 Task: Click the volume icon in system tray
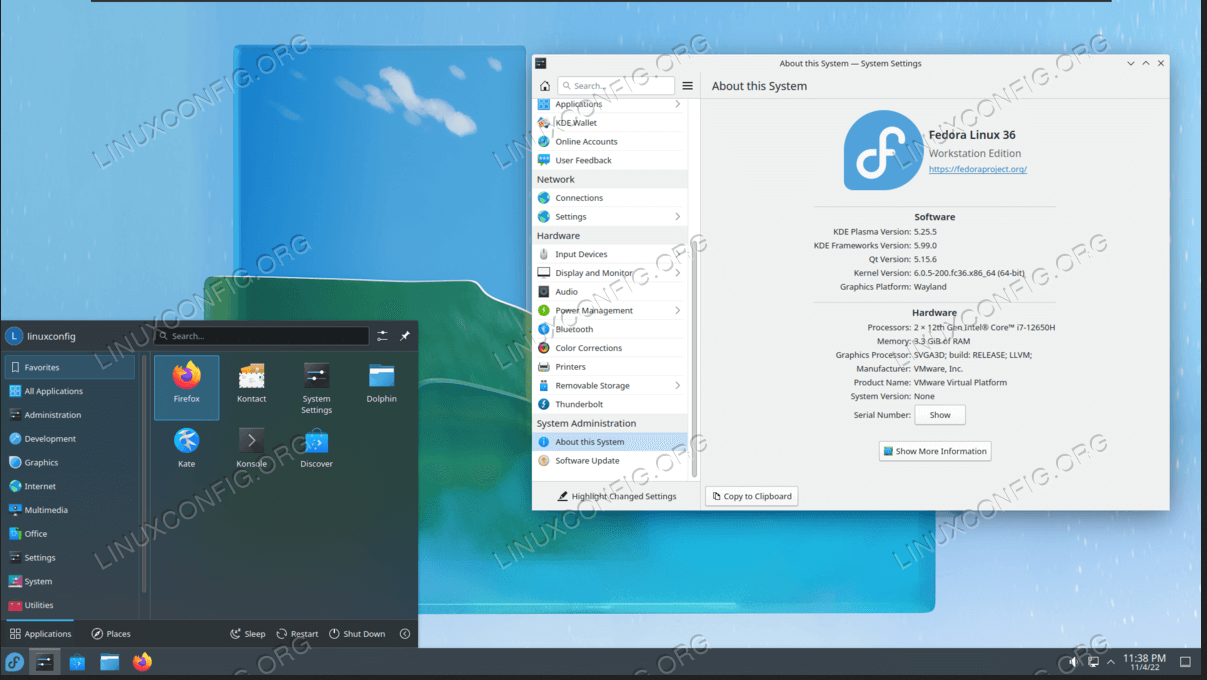pyautogui.click(x=1074, y=662)
